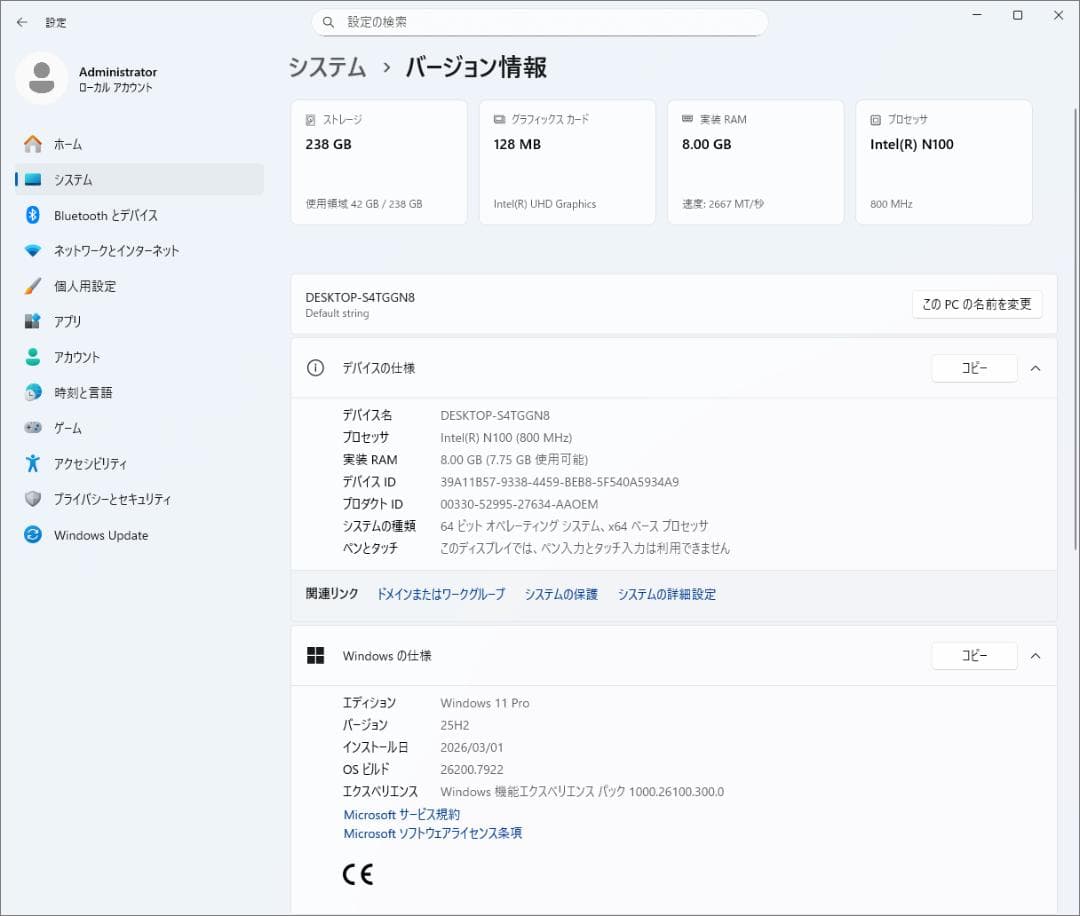This screenshot has width=1080, height=916.
Task: Open the プロセッサ Intel(R) N100 card
Action: click(944, 162)
